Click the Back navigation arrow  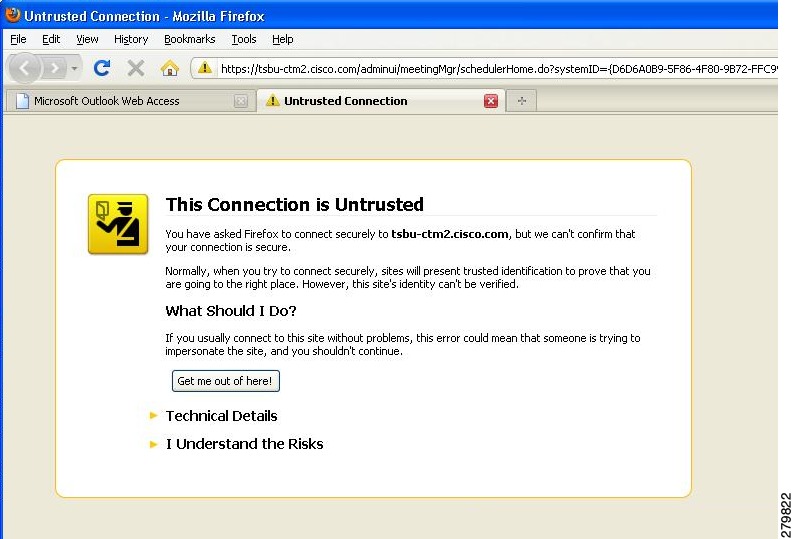coord(24,67)
